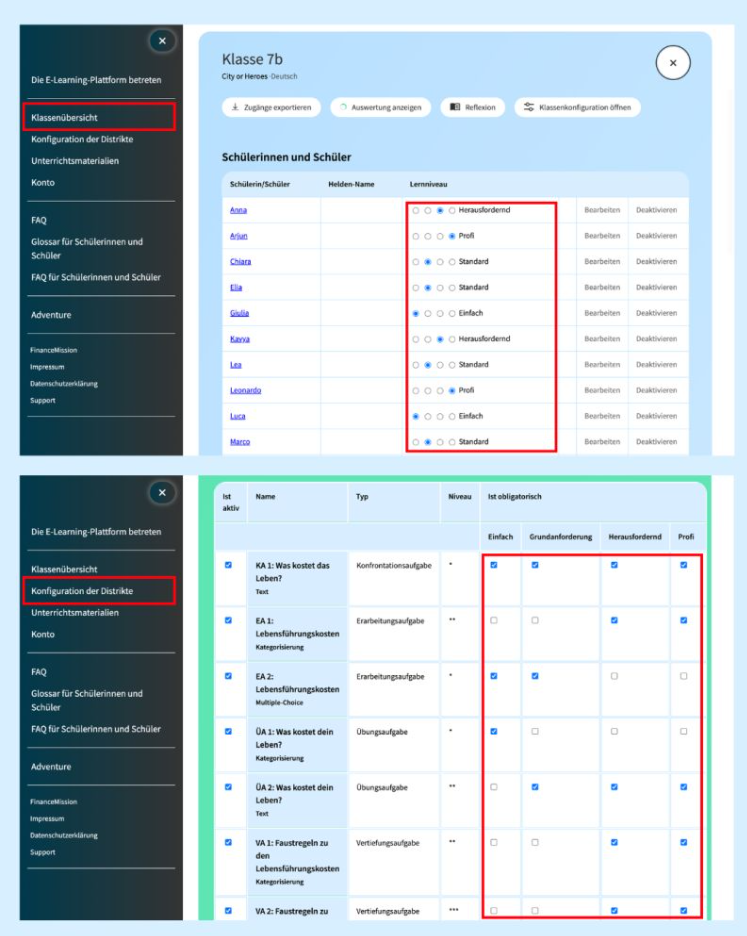Choose the Profi radio button for Arjun
Screen dimensions: 747x936
(452, 236)
